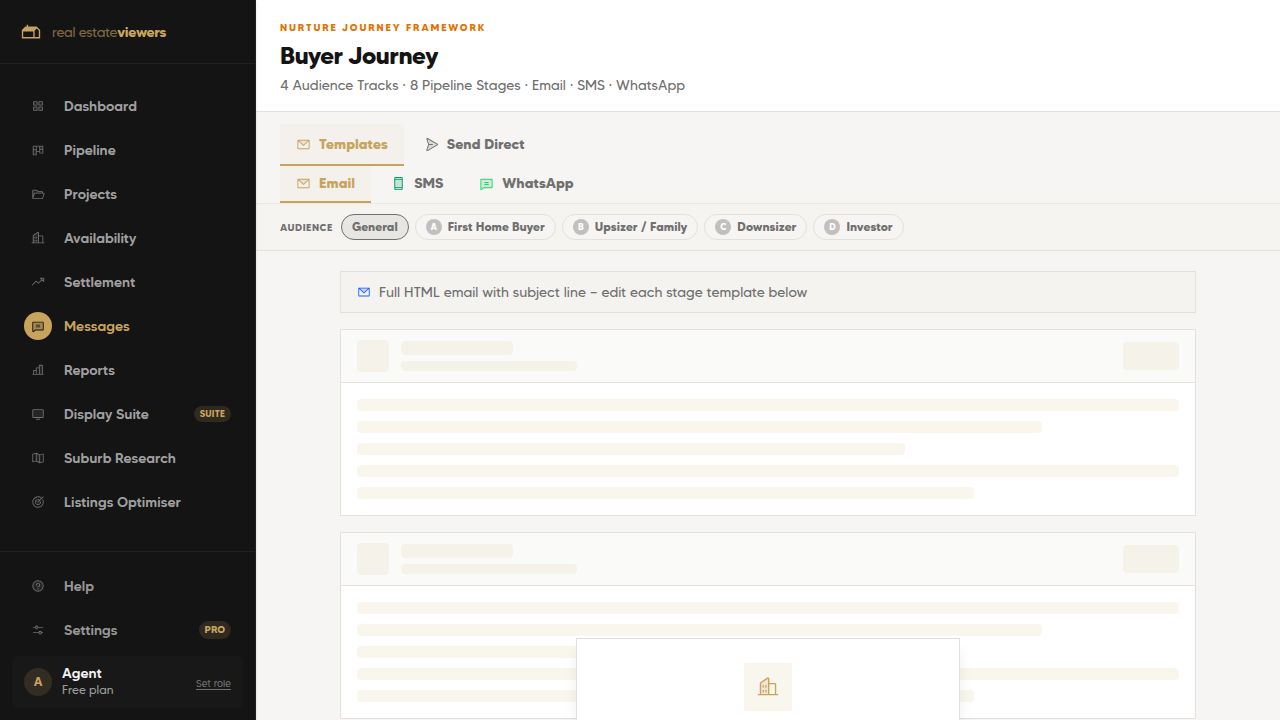Switch to the Send Direct tab
The width and height of the screenshot is (1280, 720).
475,144
